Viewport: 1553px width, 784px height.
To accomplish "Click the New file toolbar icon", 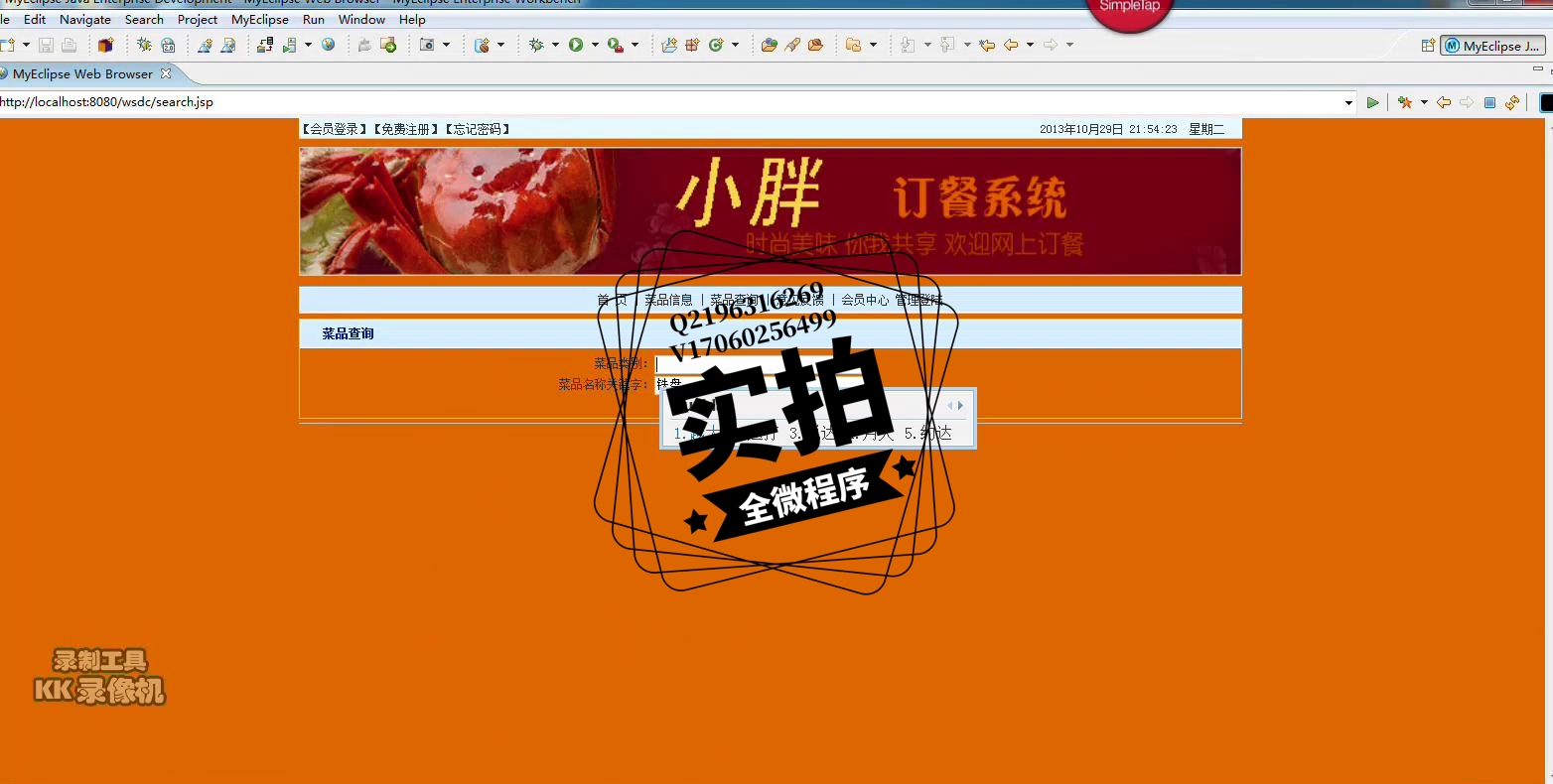I will tap(8, 45).
